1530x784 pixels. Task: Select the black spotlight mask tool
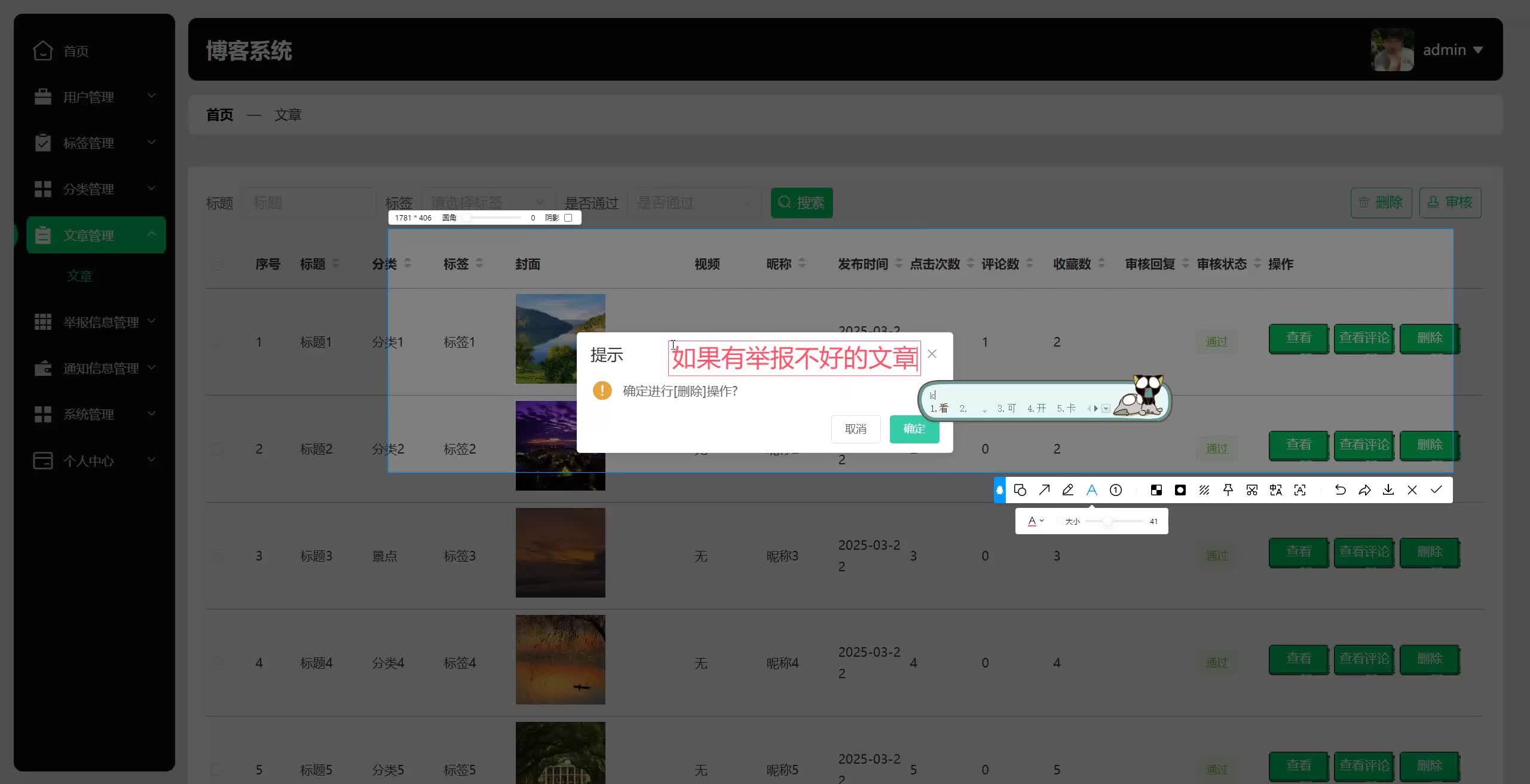click(1180, 490)
